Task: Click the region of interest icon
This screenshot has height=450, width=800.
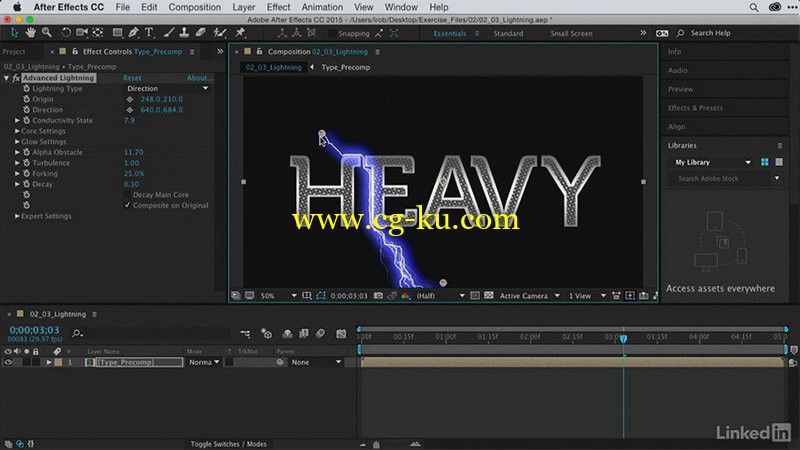Action: tap(474, 295)
